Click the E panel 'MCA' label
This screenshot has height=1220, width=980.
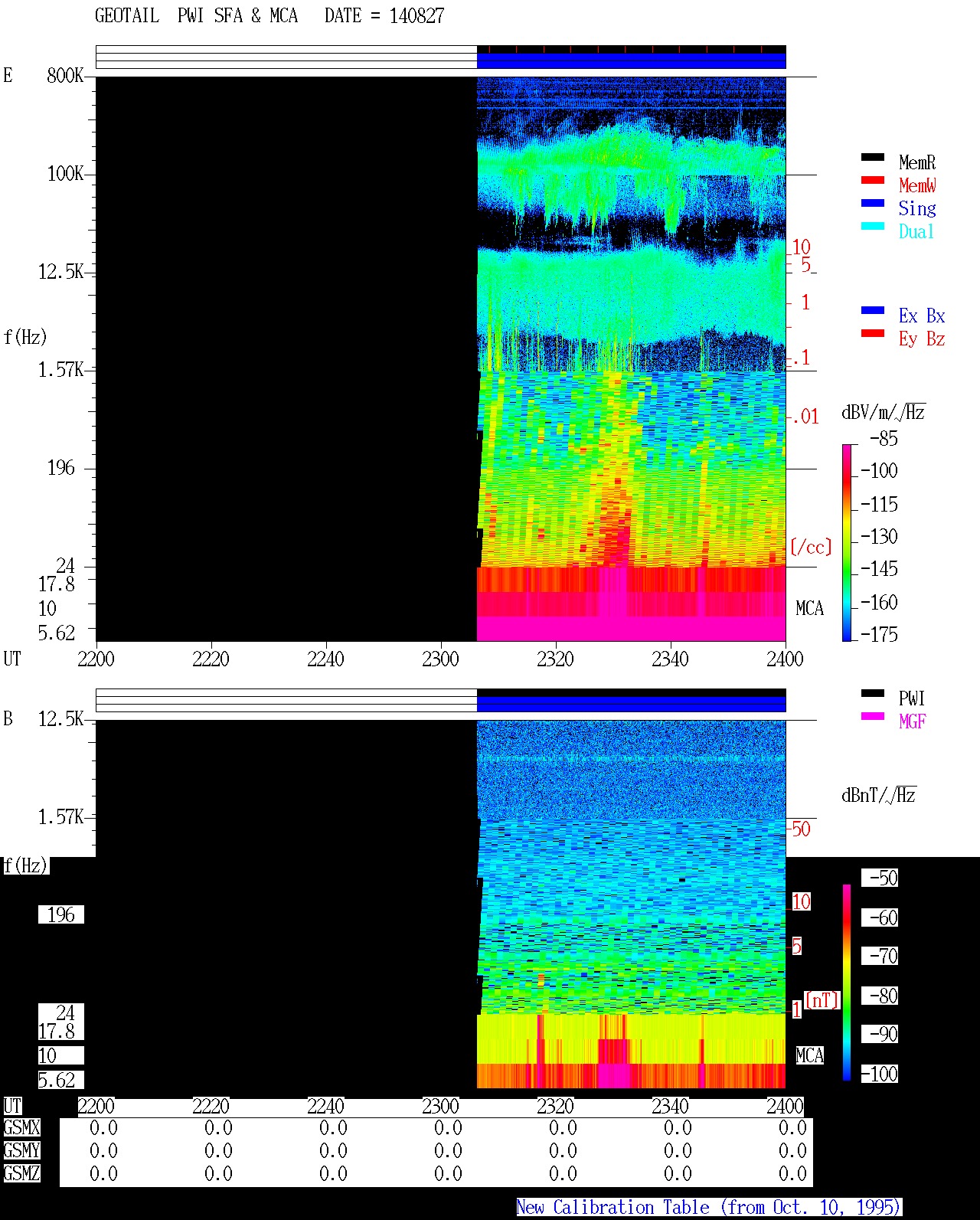[809, 608]
